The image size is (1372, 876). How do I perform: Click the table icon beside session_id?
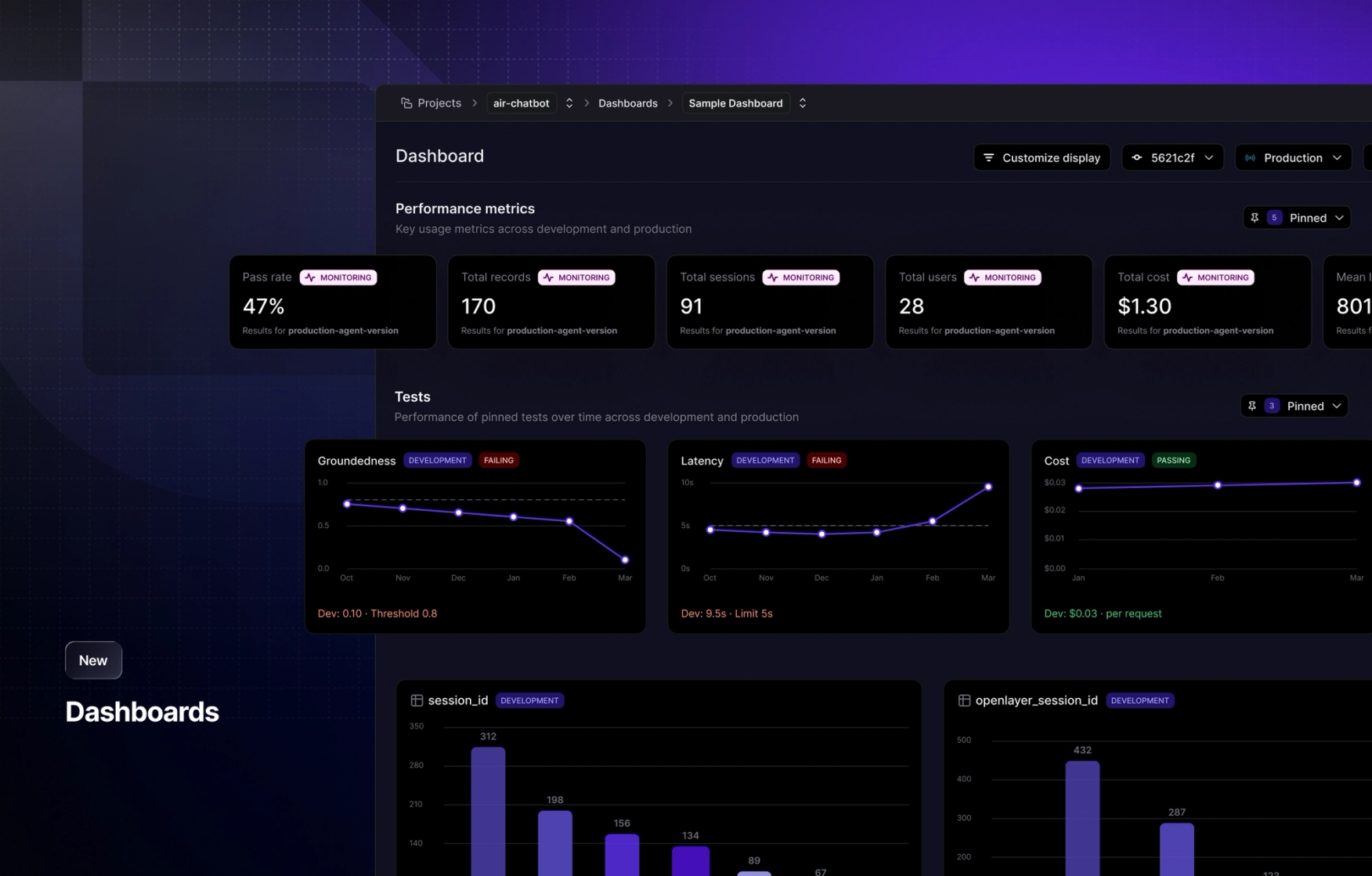(417, 700)
